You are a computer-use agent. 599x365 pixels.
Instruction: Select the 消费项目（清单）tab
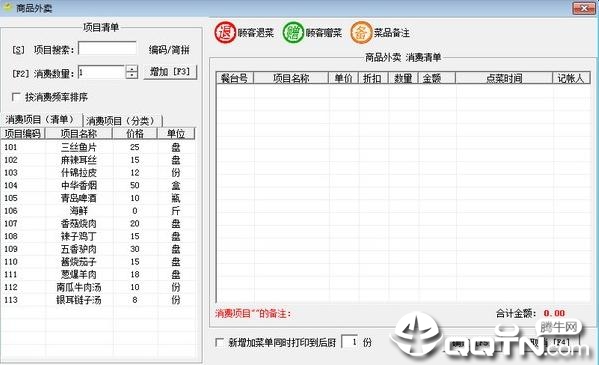[41, 120]
